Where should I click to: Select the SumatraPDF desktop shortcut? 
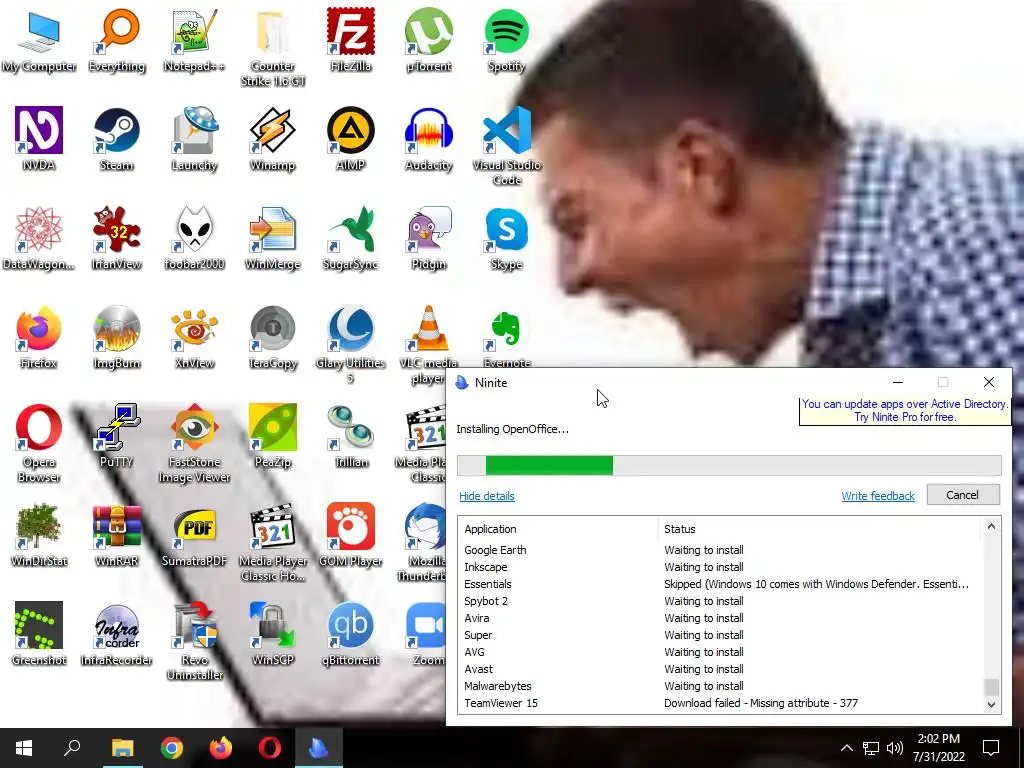click(195, 535)
